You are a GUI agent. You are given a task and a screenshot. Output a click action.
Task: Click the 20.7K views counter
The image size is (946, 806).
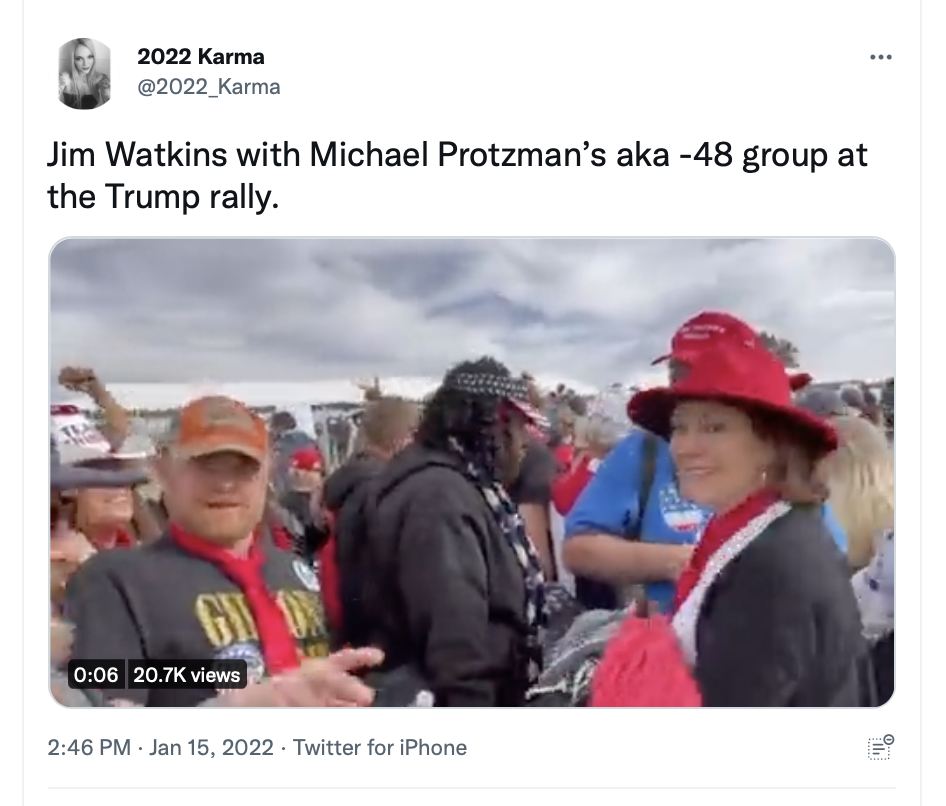186,674
